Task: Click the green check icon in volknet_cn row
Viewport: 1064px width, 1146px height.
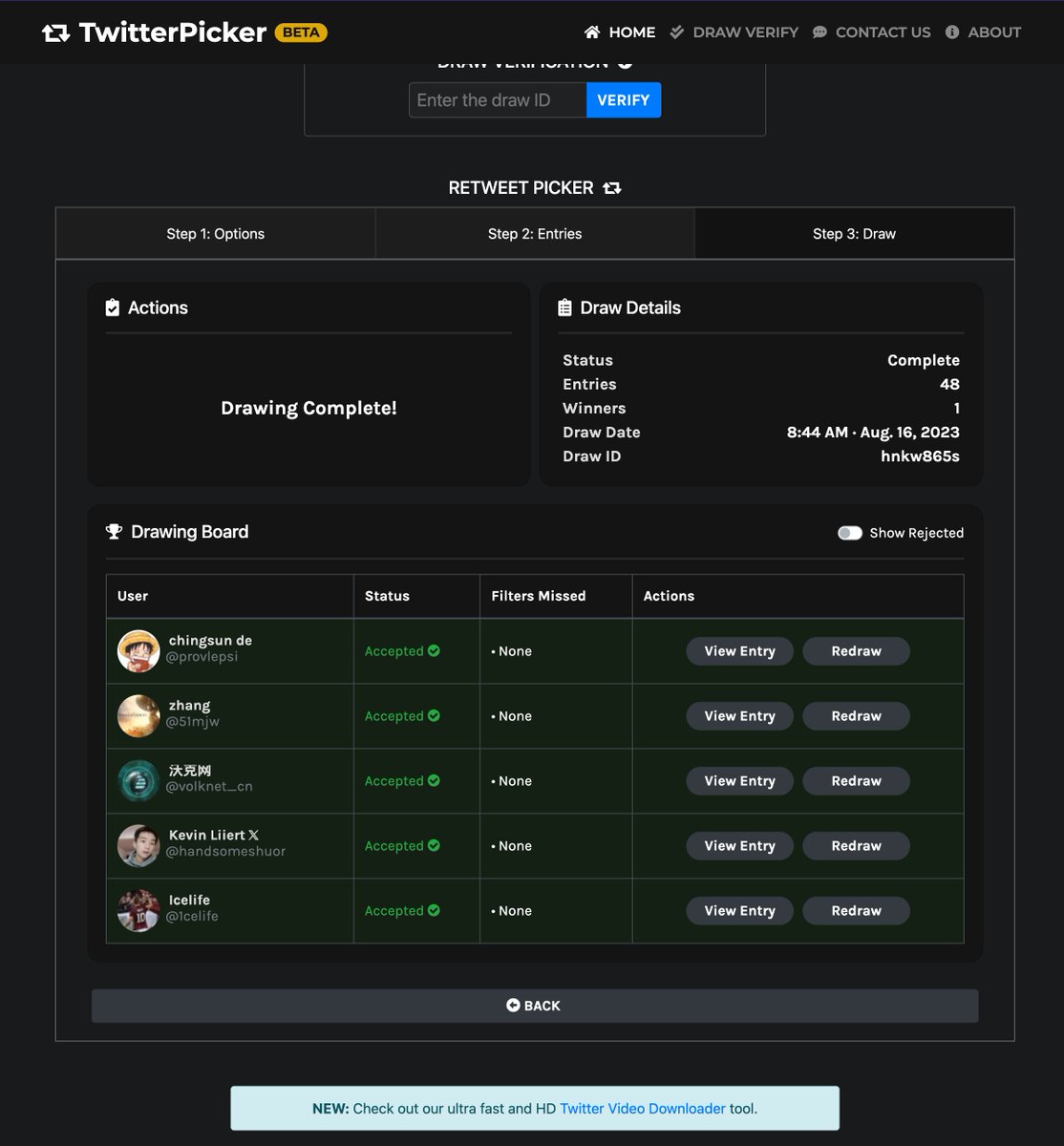Action: click(x=434, y=780)
